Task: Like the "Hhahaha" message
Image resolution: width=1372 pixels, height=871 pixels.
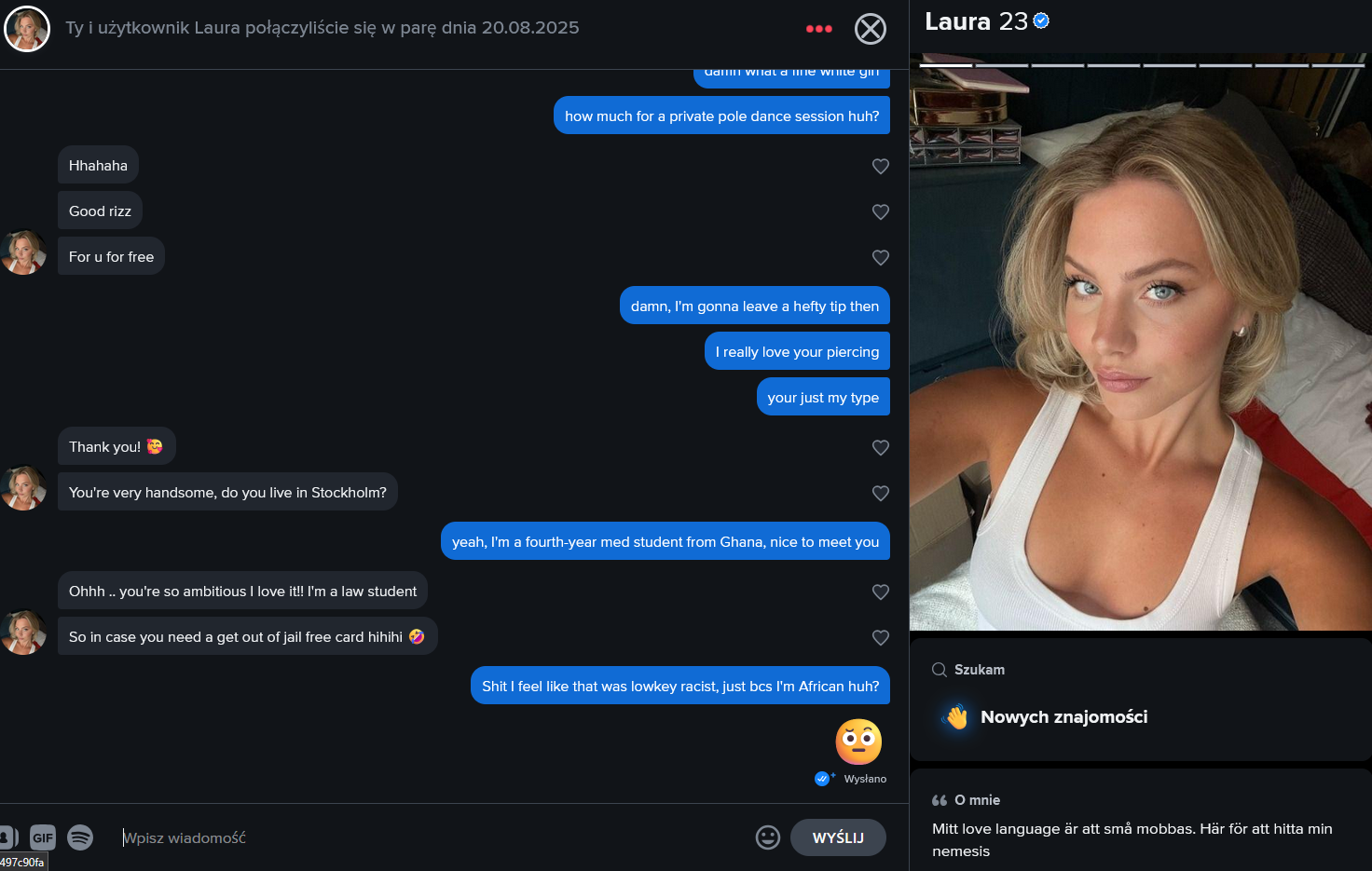Action: (x=880, y=166)
